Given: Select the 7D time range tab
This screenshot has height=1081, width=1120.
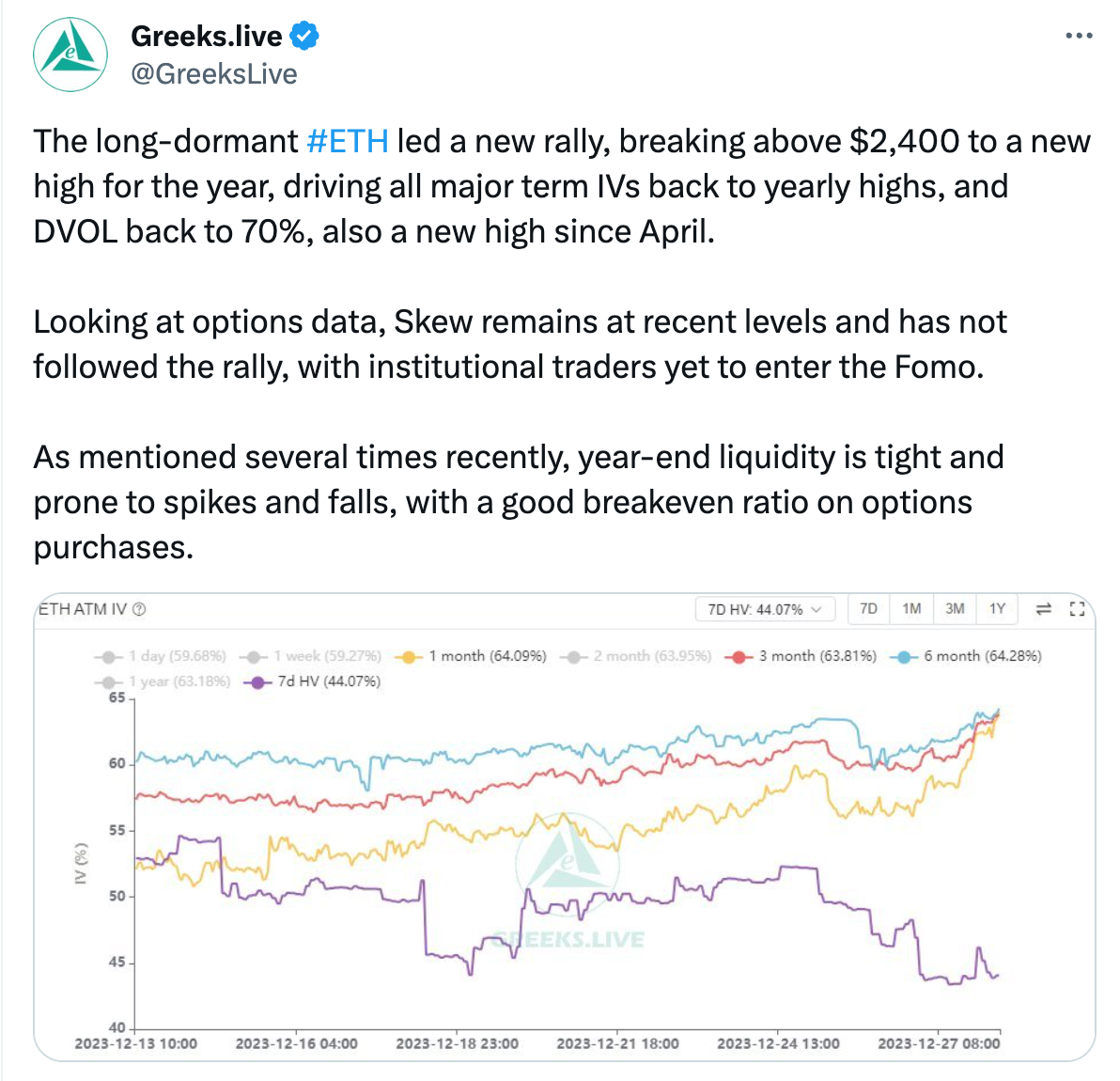Looking at the screenshot, I should coord(868,609).
